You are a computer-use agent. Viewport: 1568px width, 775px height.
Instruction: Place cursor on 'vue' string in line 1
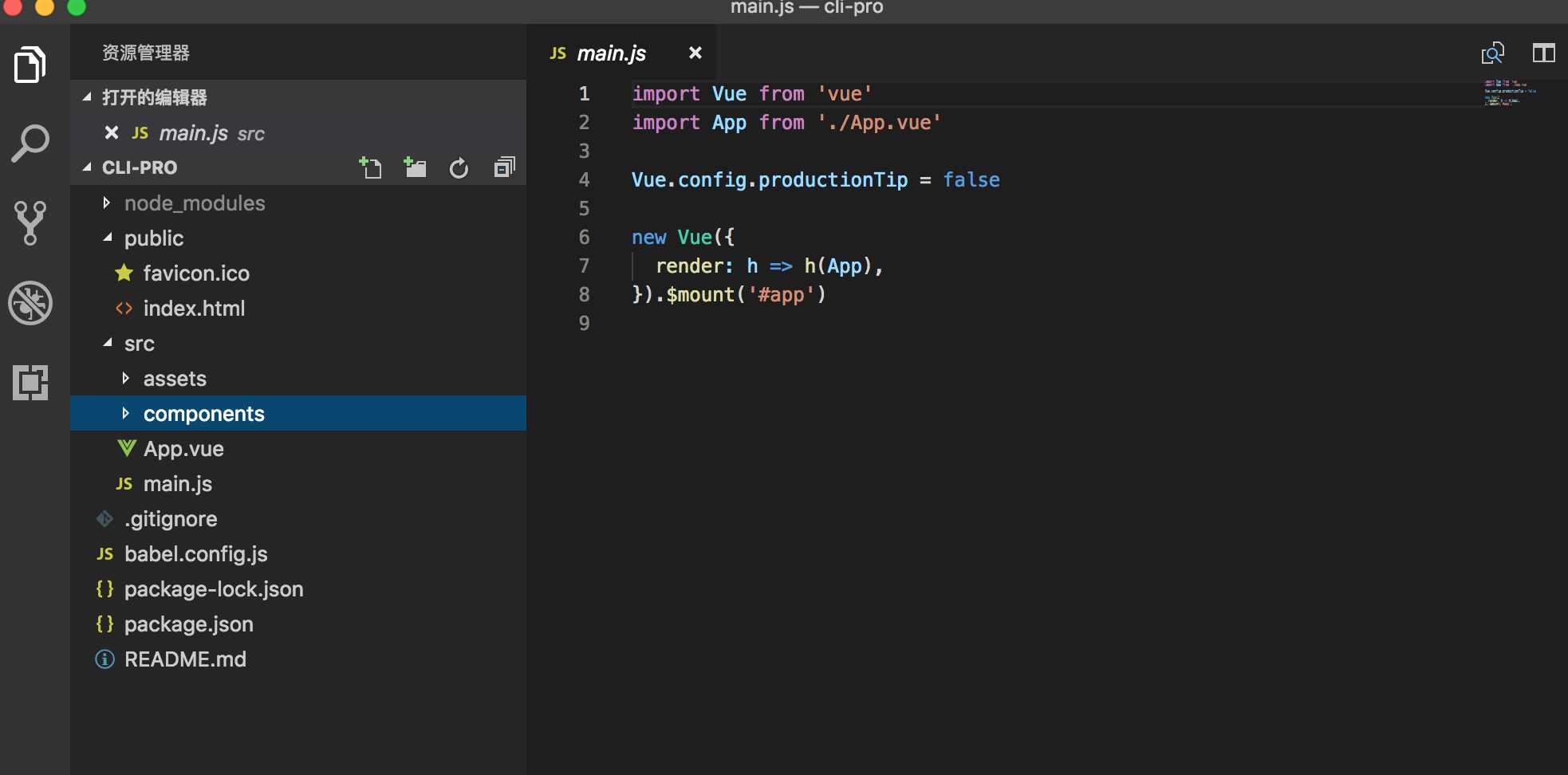coord(845,93)
